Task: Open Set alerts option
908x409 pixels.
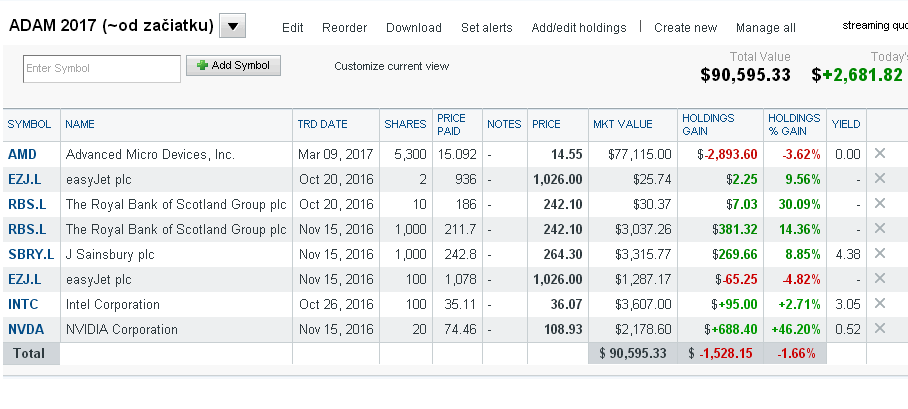Action: click(486, 28)
